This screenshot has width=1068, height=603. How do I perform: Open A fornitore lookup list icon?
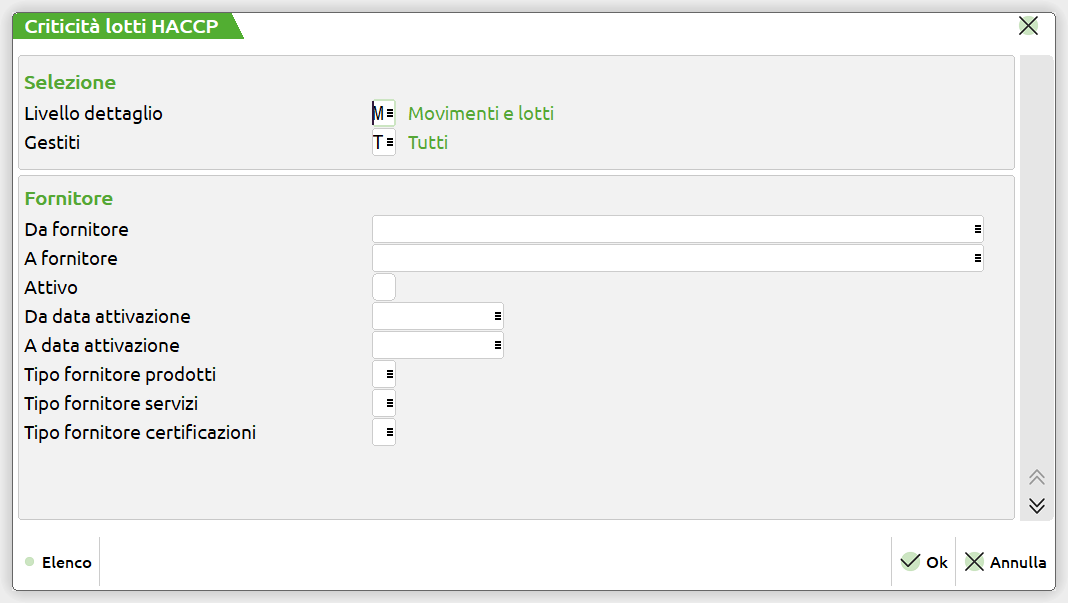977,259
